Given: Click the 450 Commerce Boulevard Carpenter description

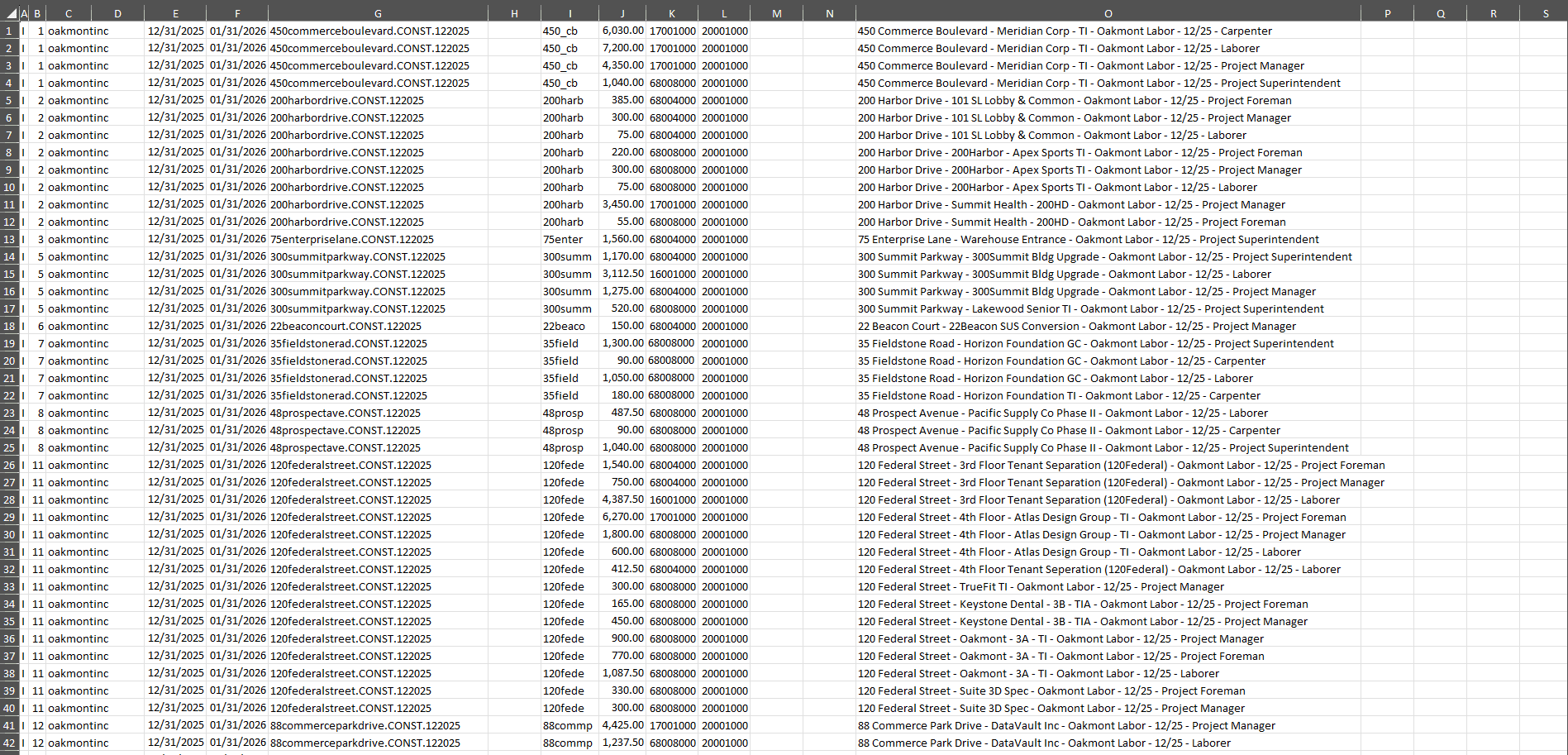Looking at the screenshot, I should coord(1108,31).
